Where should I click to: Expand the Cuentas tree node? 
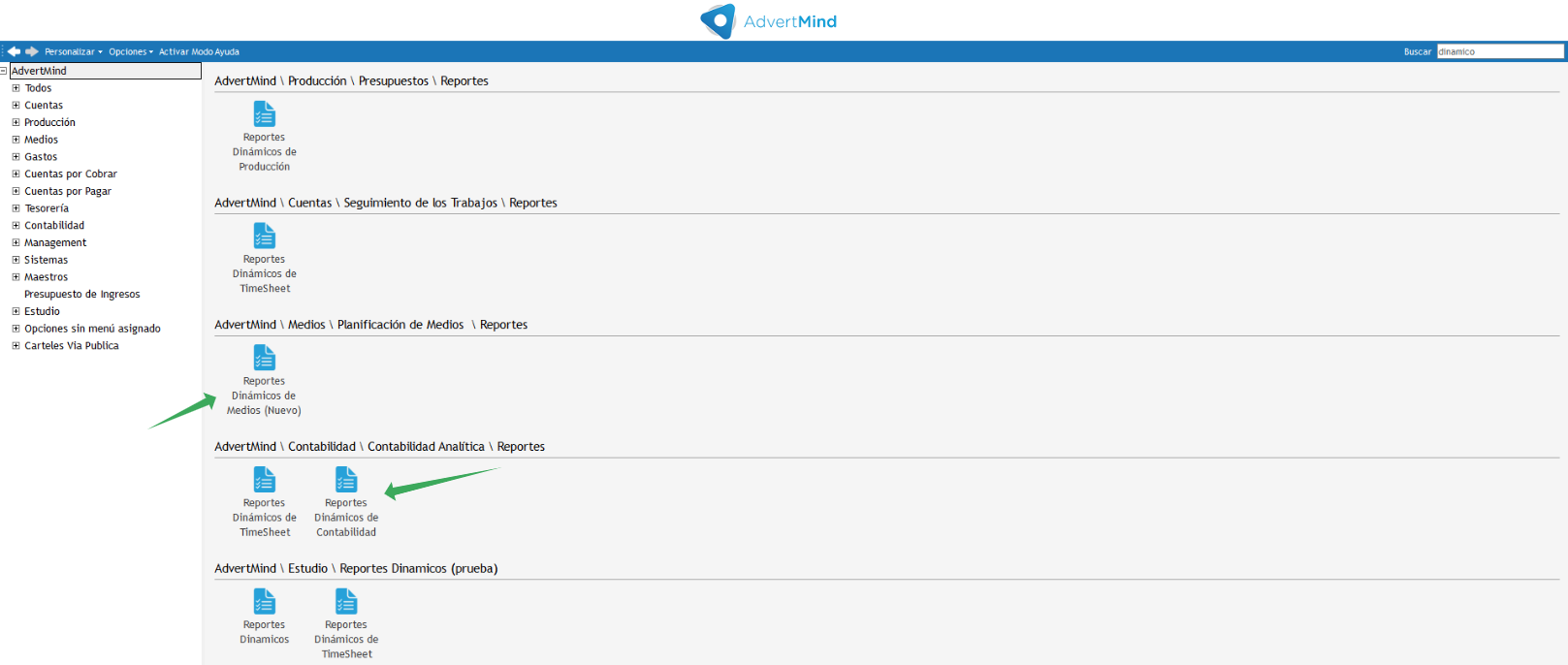16,105
